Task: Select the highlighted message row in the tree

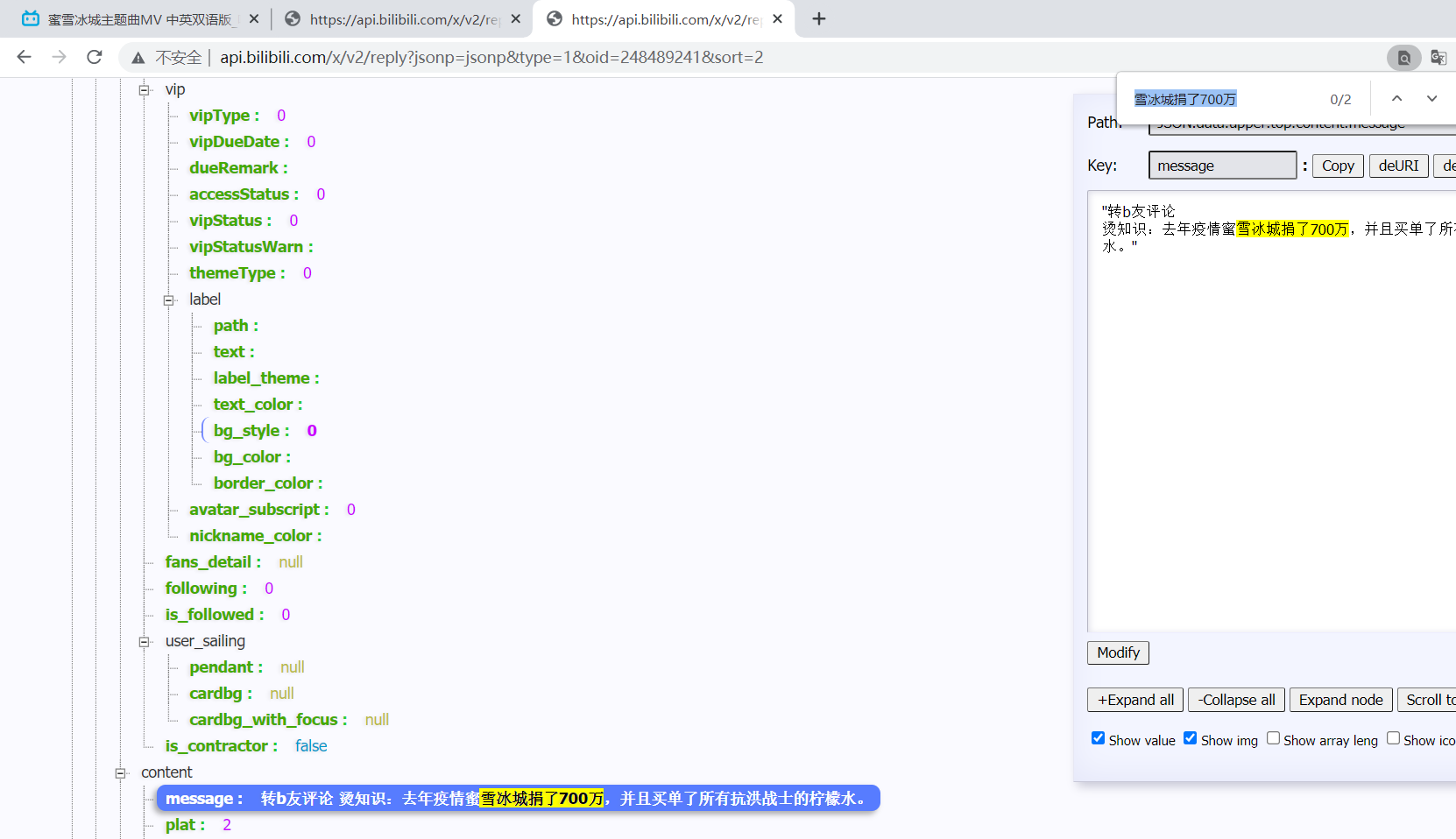Action: click(518, 798)
